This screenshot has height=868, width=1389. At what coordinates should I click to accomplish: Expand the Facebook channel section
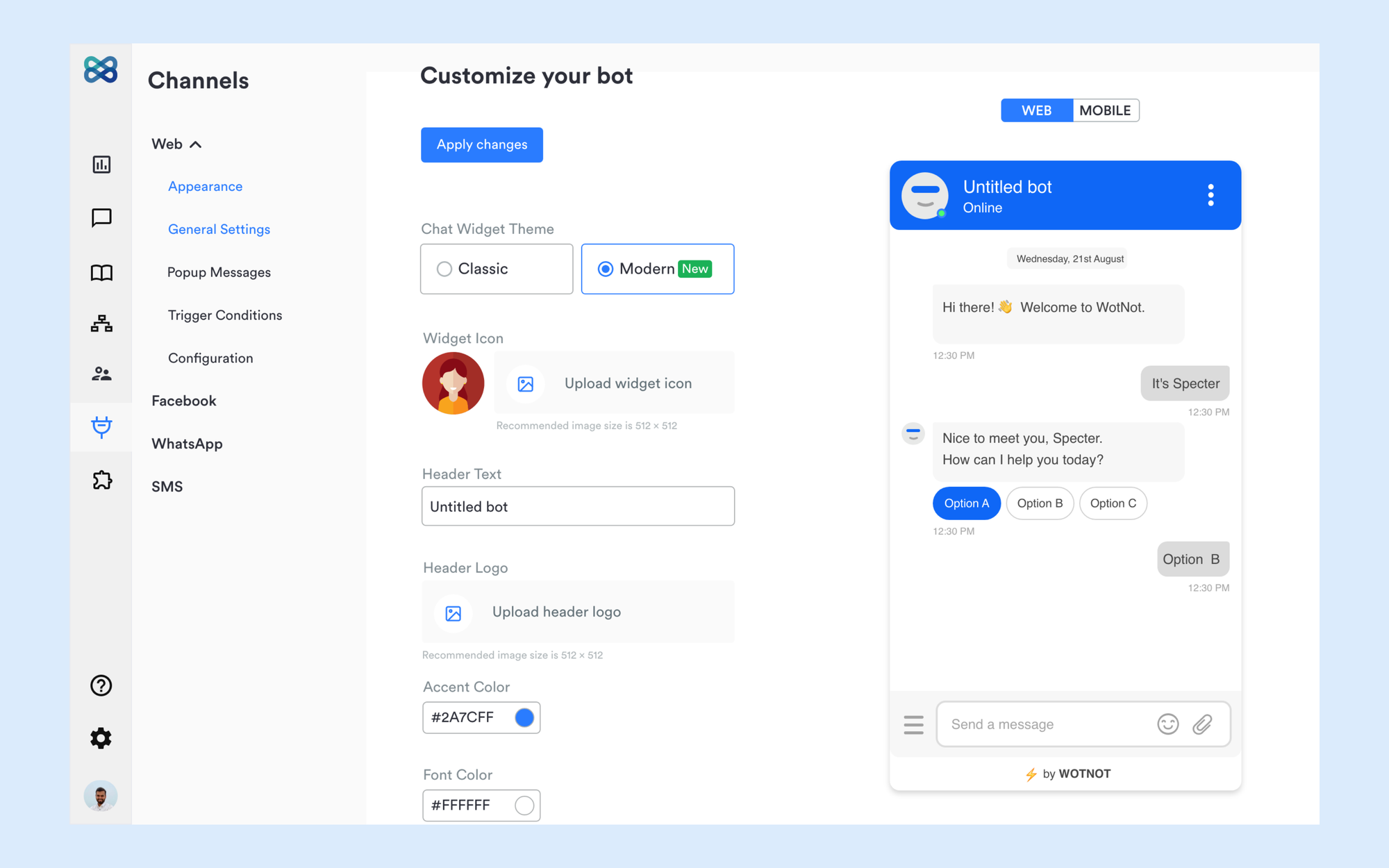(183, 400)
